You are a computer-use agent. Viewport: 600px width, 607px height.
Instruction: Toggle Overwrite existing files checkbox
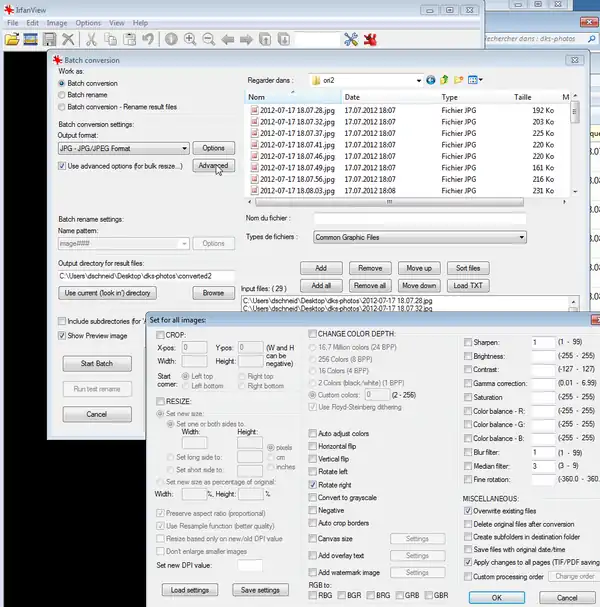point(467,510)
